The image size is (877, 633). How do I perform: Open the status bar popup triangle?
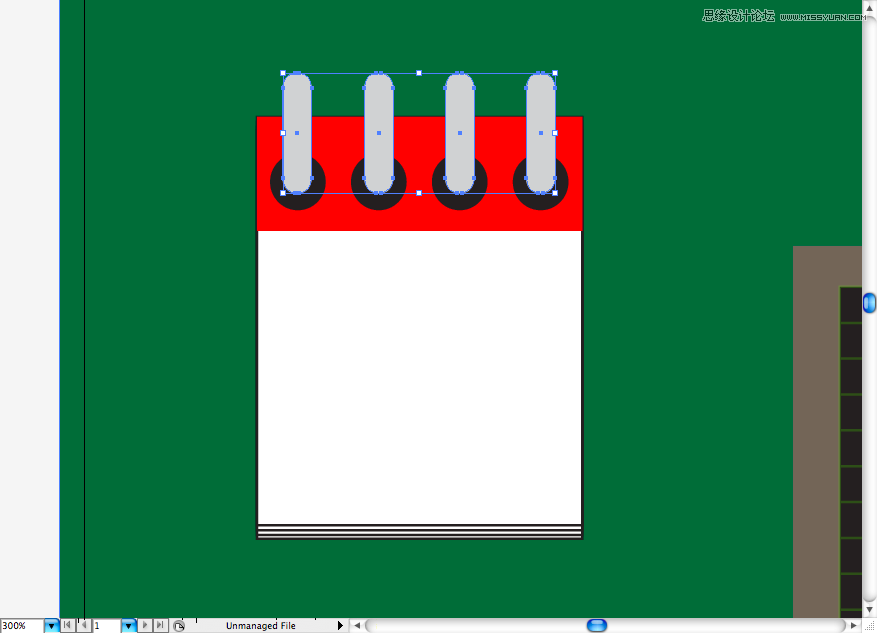(340, 625)
